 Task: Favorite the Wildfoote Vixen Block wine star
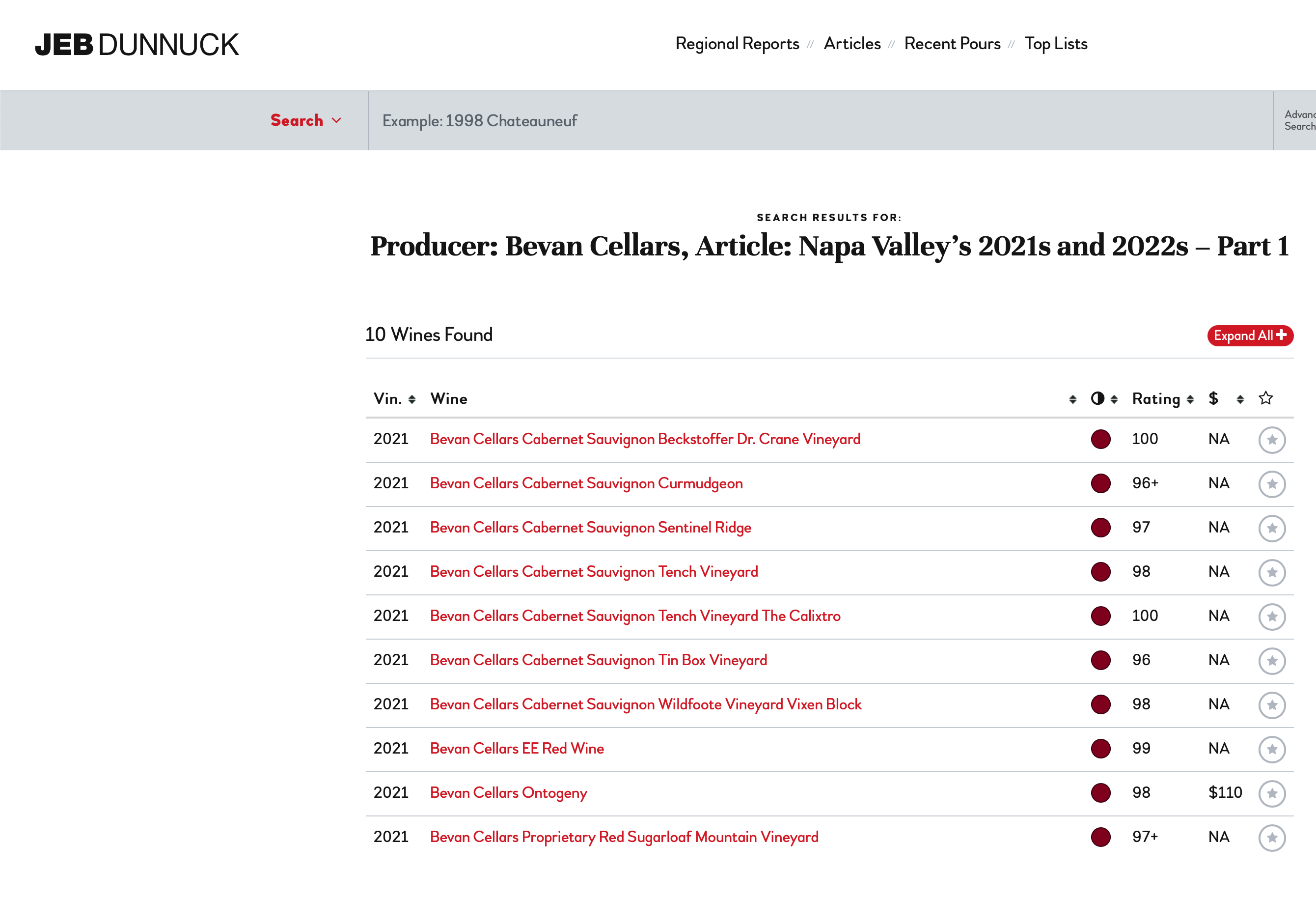coord(1272,705)
